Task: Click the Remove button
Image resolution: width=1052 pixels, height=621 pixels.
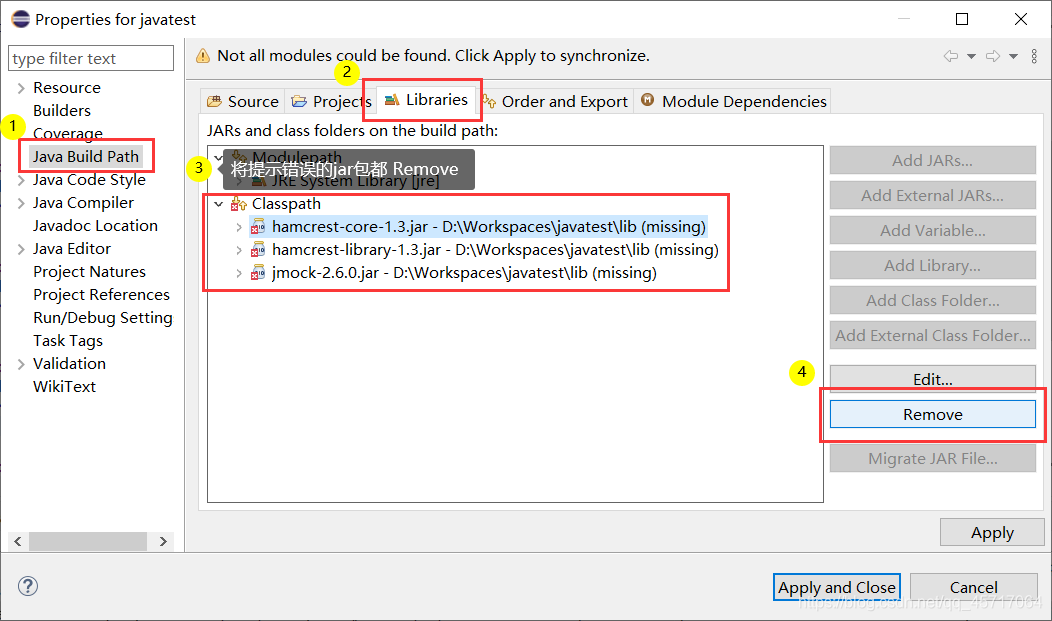Action: pyautogui.click(x=933, y=414)
